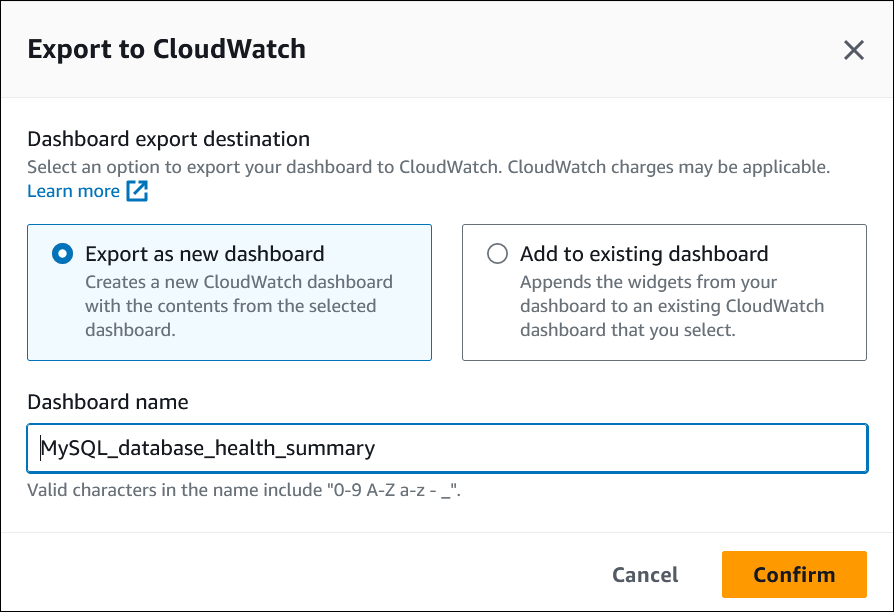Click the external link icon beside Learn more
The height and width of the screenshot is (612, 894).
coord(137,191)
